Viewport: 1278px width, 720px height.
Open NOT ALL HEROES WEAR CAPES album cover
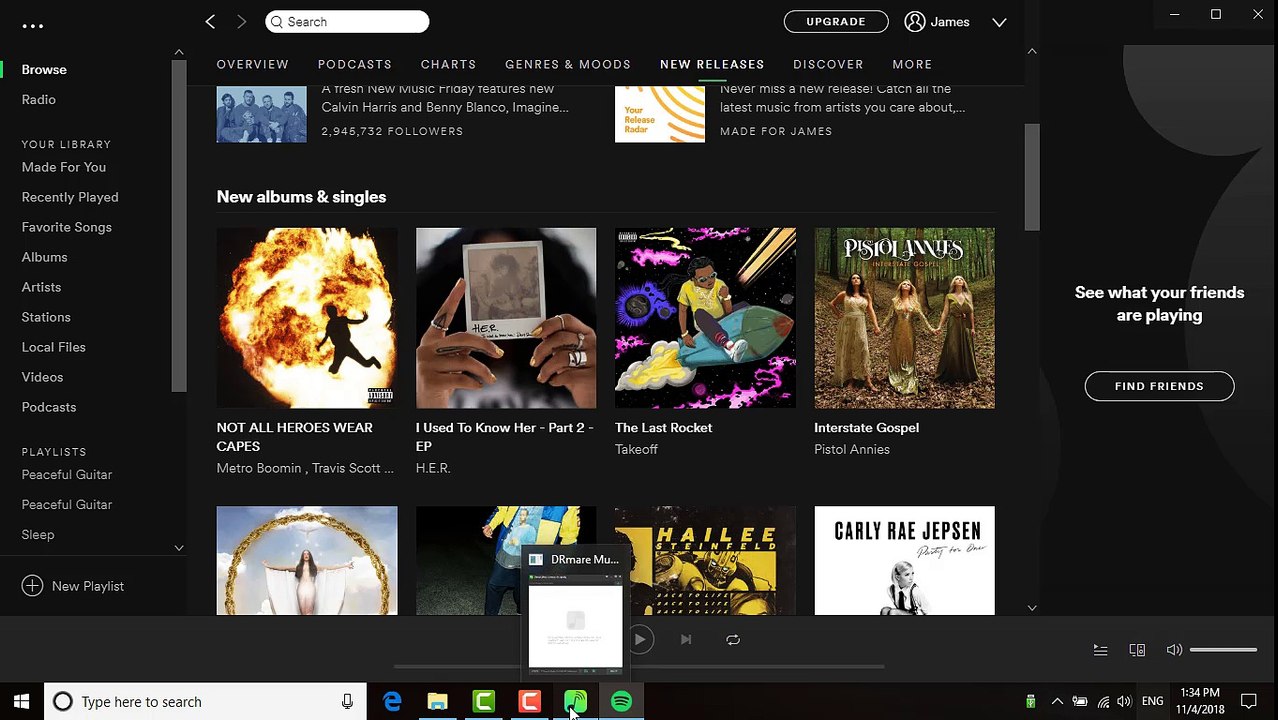point(307,318)
